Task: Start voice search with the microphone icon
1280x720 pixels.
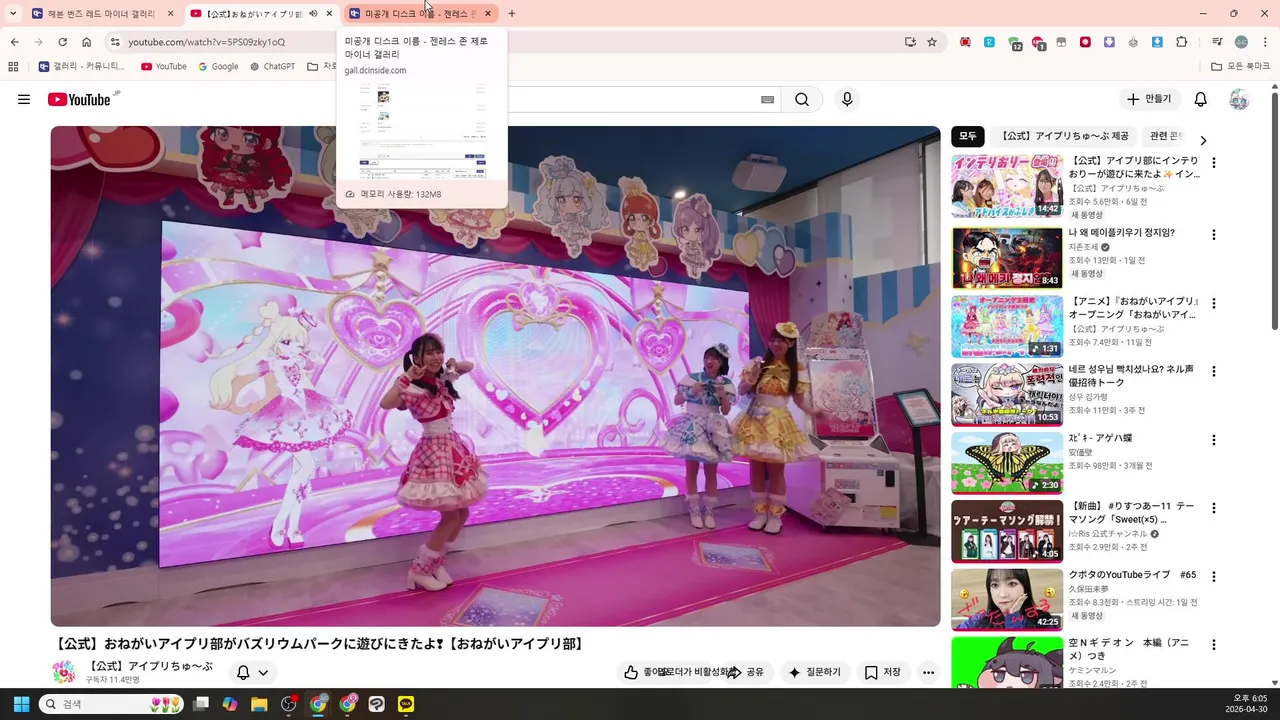Action: (x=847, y=99)
